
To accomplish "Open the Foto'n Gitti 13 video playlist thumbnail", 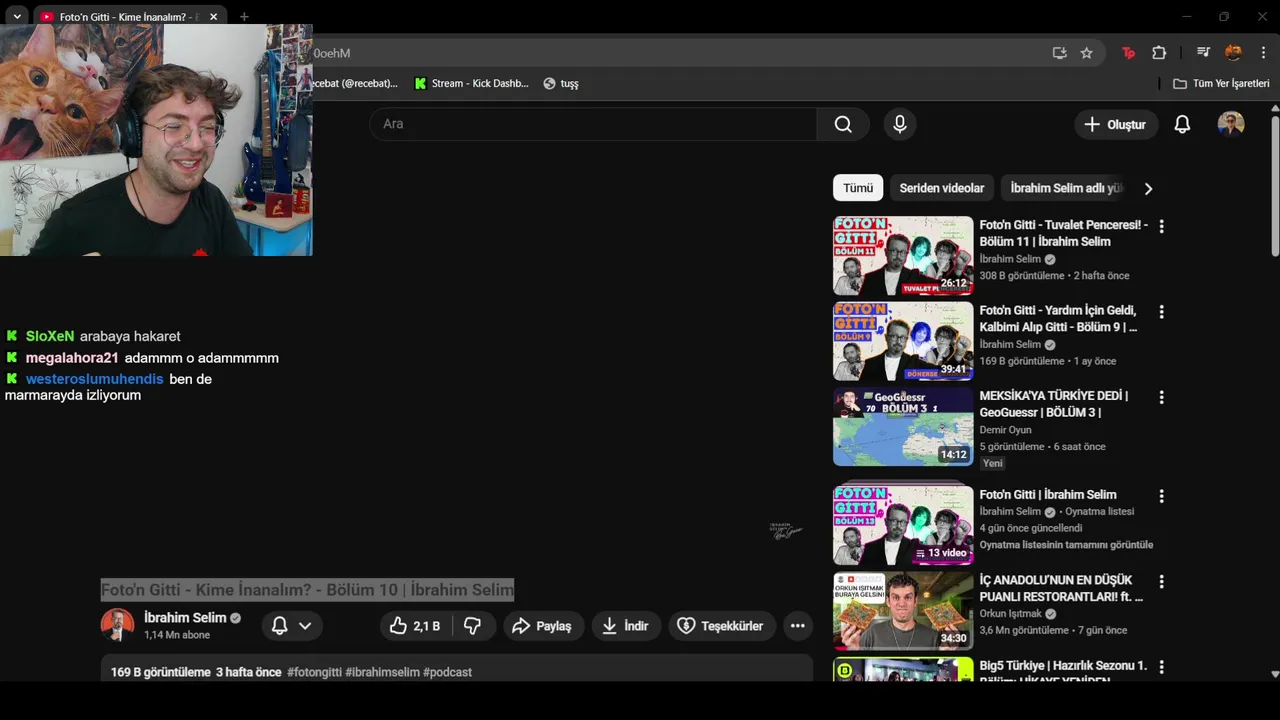I will point(903,526).
